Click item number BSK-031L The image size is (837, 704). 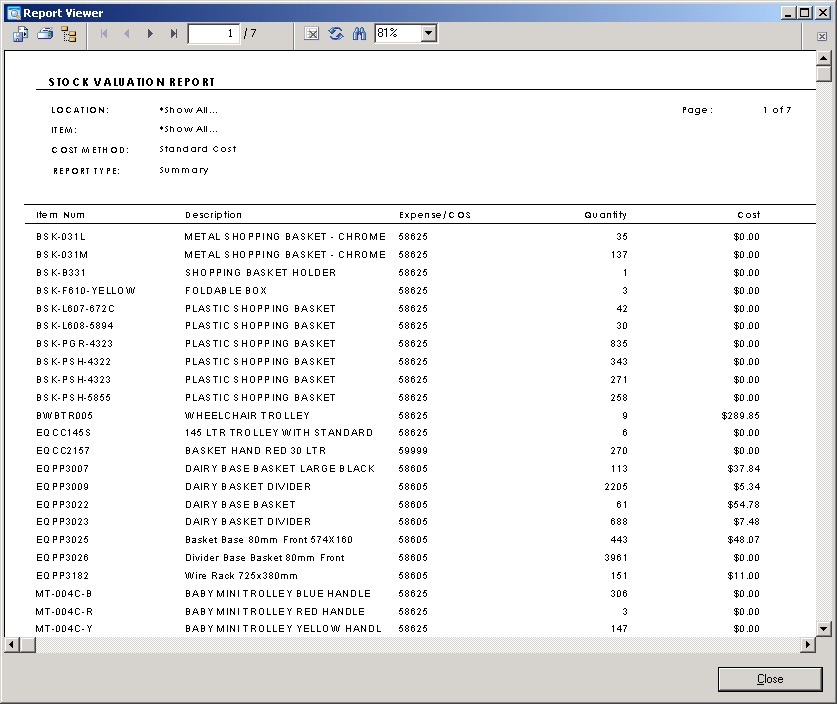tap(61, 236)
